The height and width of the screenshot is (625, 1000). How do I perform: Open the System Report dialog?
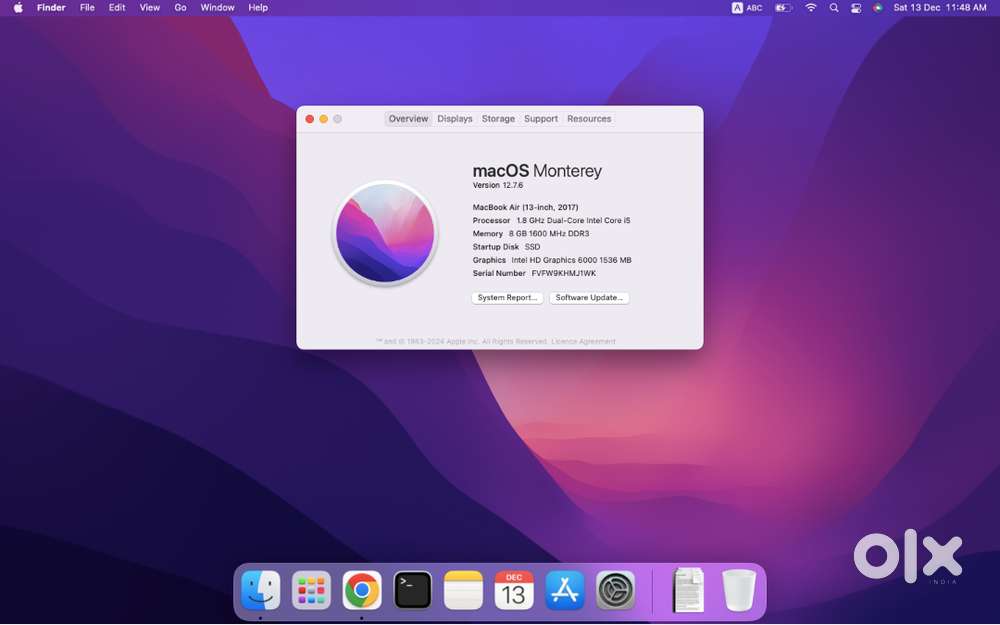[507, 297]
